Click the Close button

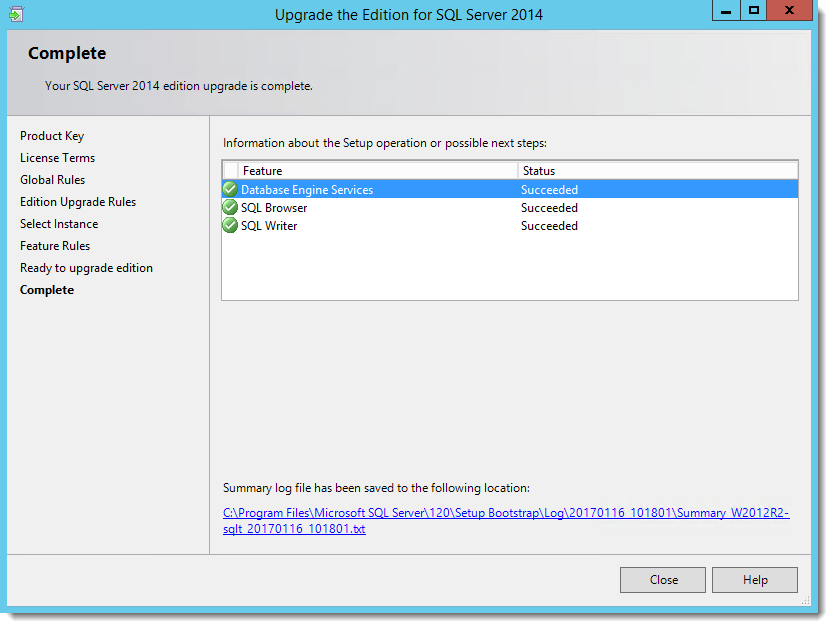pos(663,580)
